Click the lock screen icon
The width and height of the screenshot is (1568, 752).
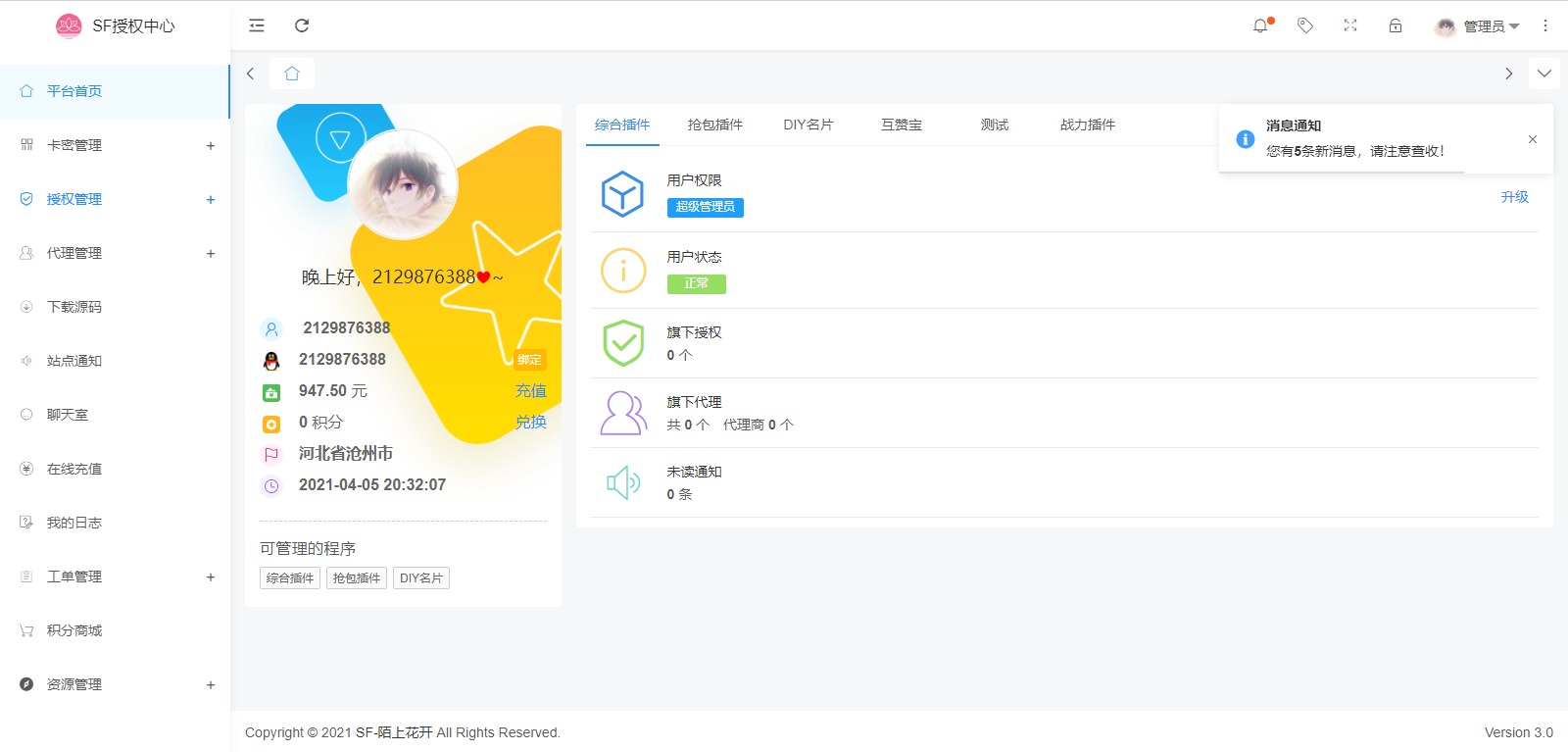pyautogui.click(x=1396, y=25)
